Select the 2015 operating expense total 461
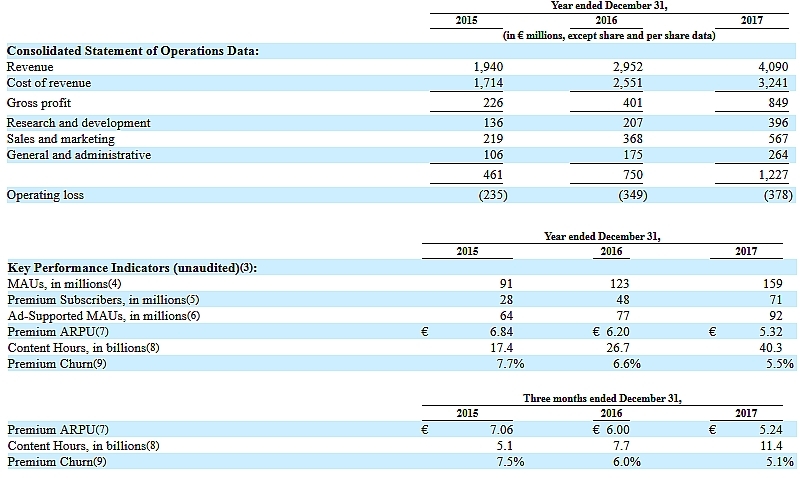This screenshot has width=800, height=478. click(x=493, y=175)
